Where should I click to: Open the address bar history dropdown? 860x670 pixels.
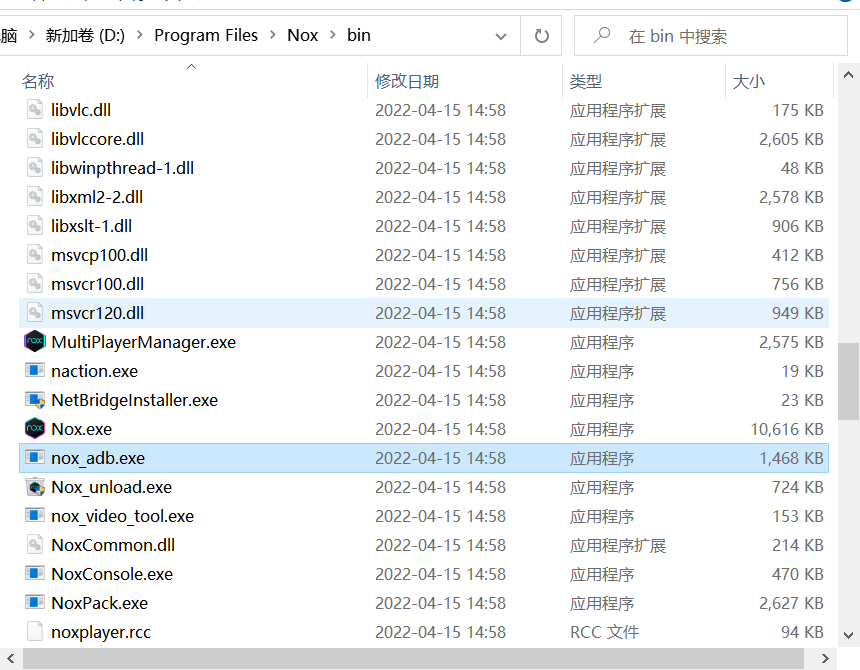[501, 36]
